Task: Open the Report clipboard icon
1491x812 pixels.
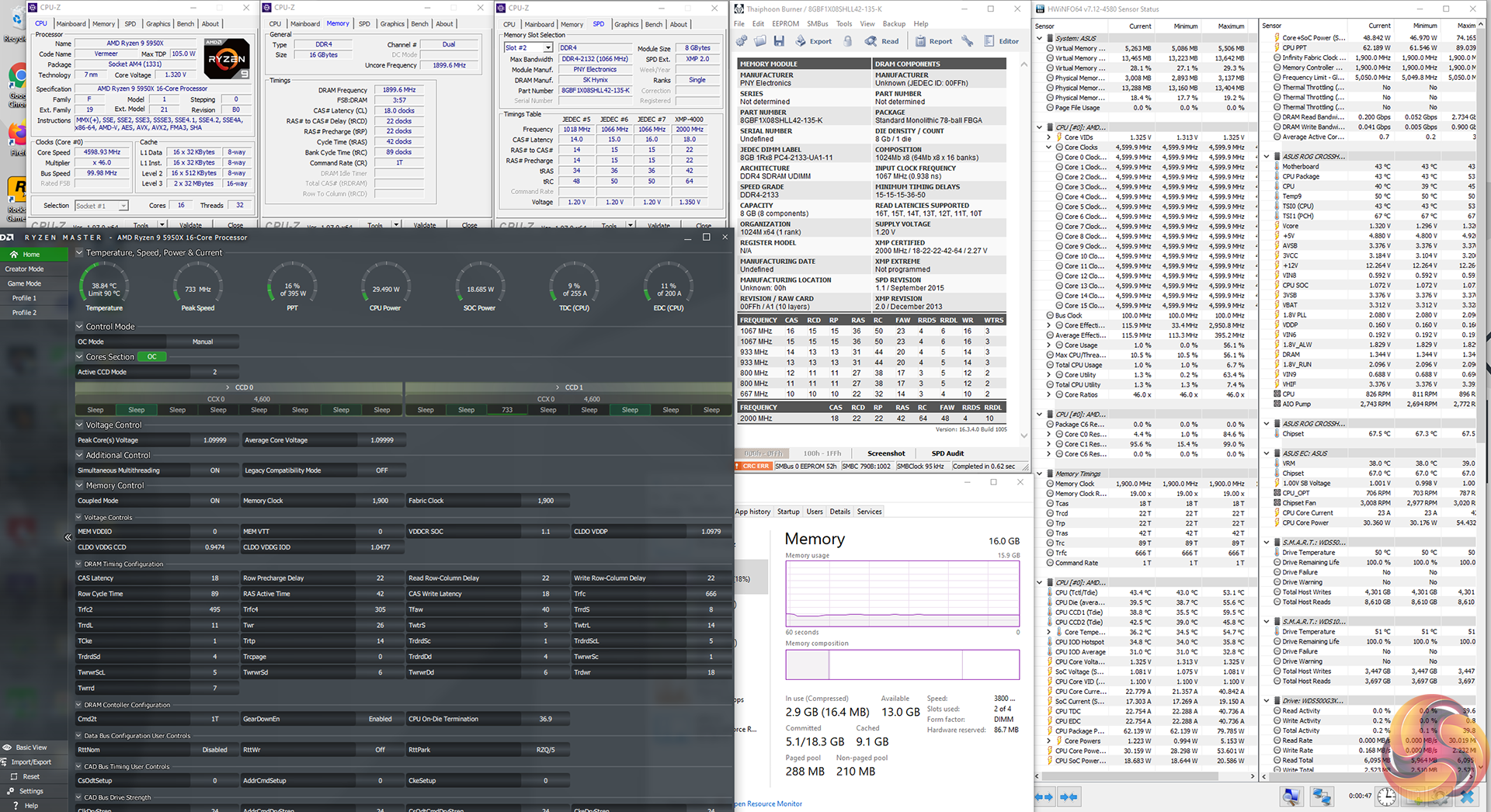Action: [921, 41]
